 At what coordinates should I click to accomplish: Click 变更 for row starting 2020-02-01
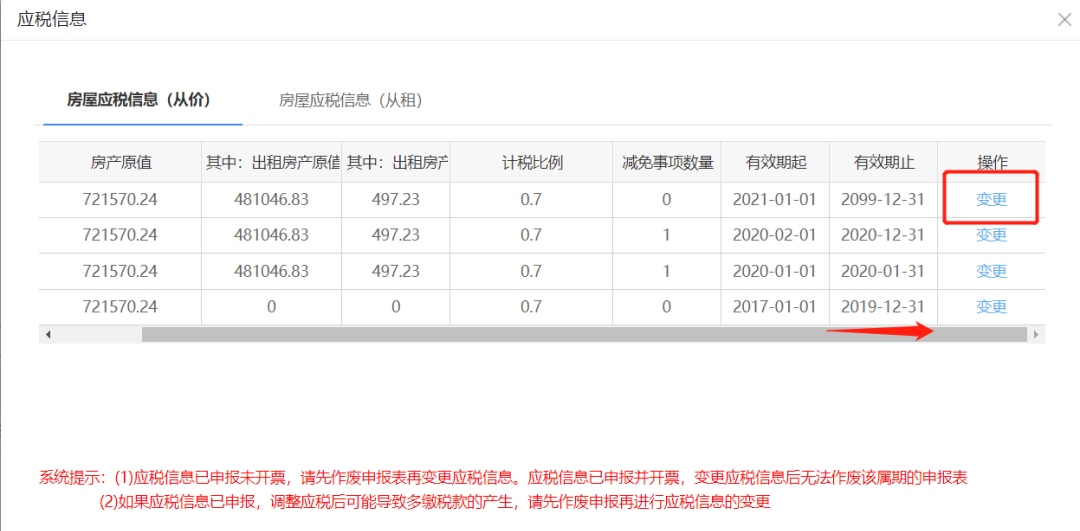pos(991,235)
